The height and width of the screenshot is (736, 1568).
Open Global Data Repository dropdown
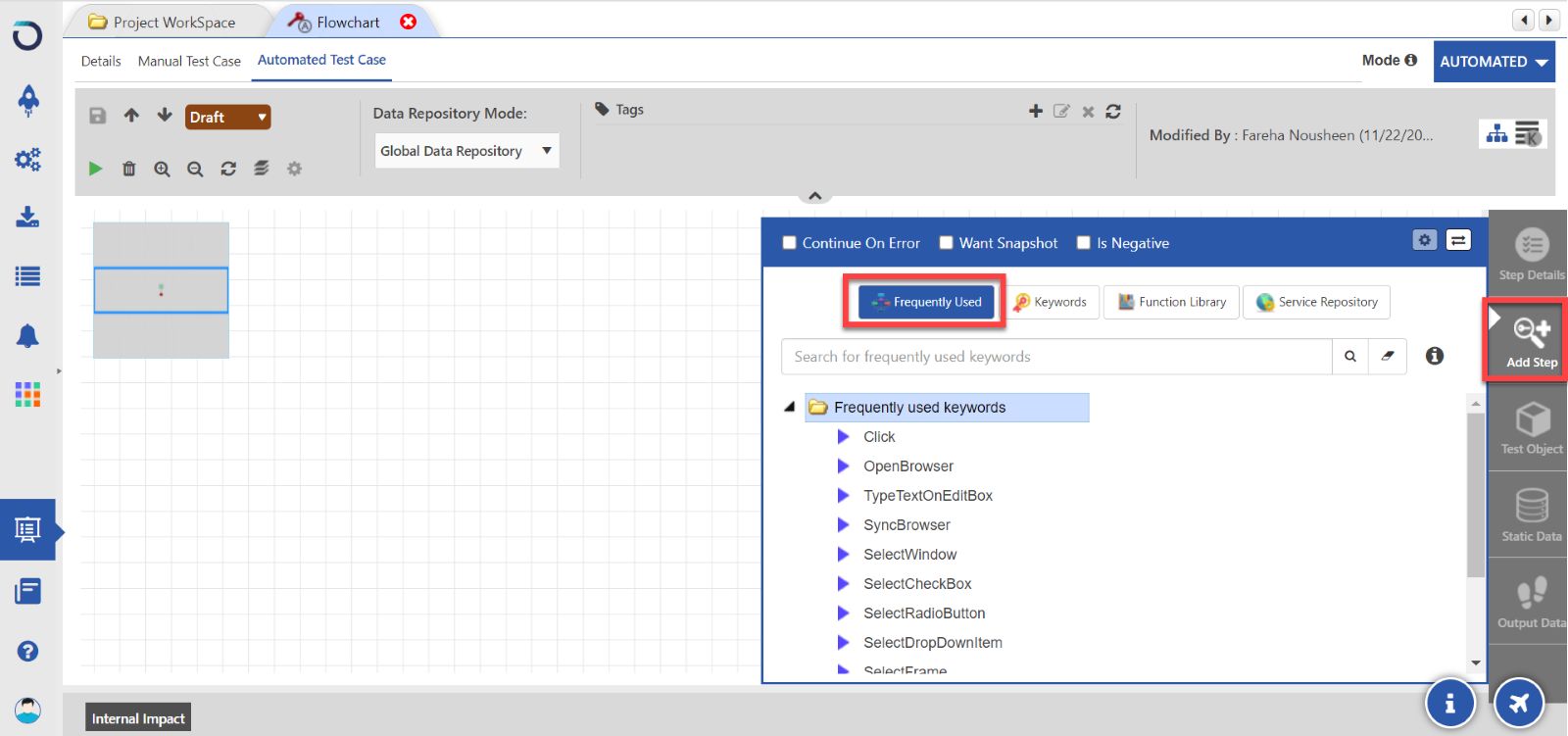pyautogui.click(x=466, y=151)
